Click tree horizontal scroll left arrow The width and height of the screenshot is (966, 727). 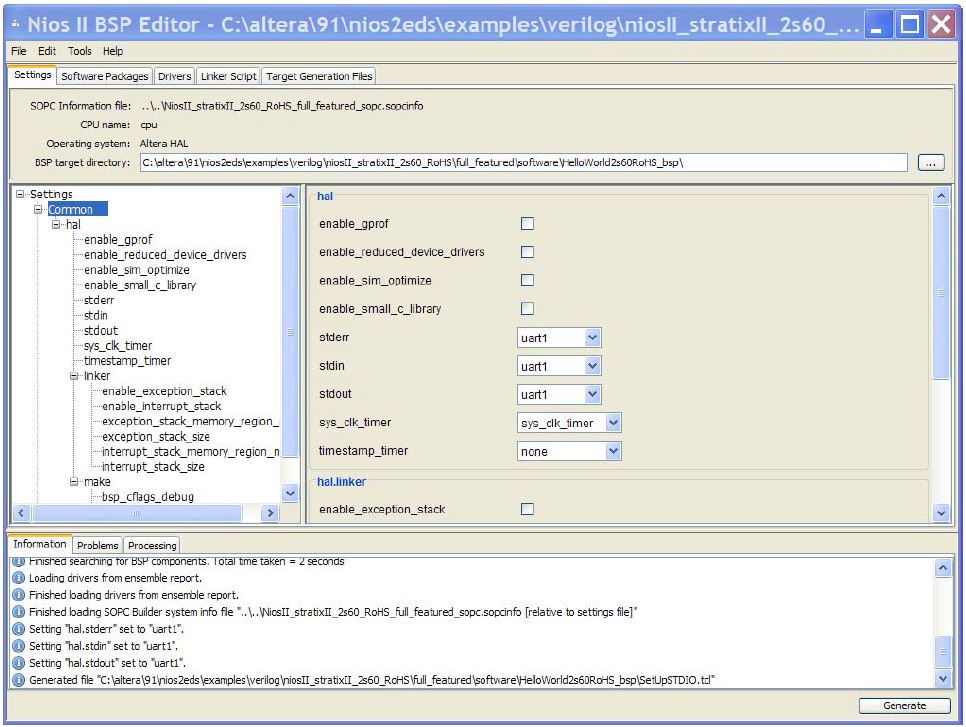click(x=22, y=513)
